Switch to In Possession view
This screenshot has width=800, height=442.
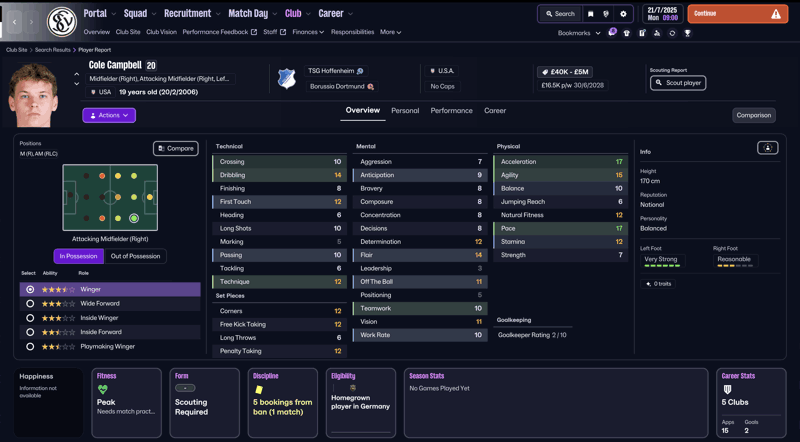79,256
